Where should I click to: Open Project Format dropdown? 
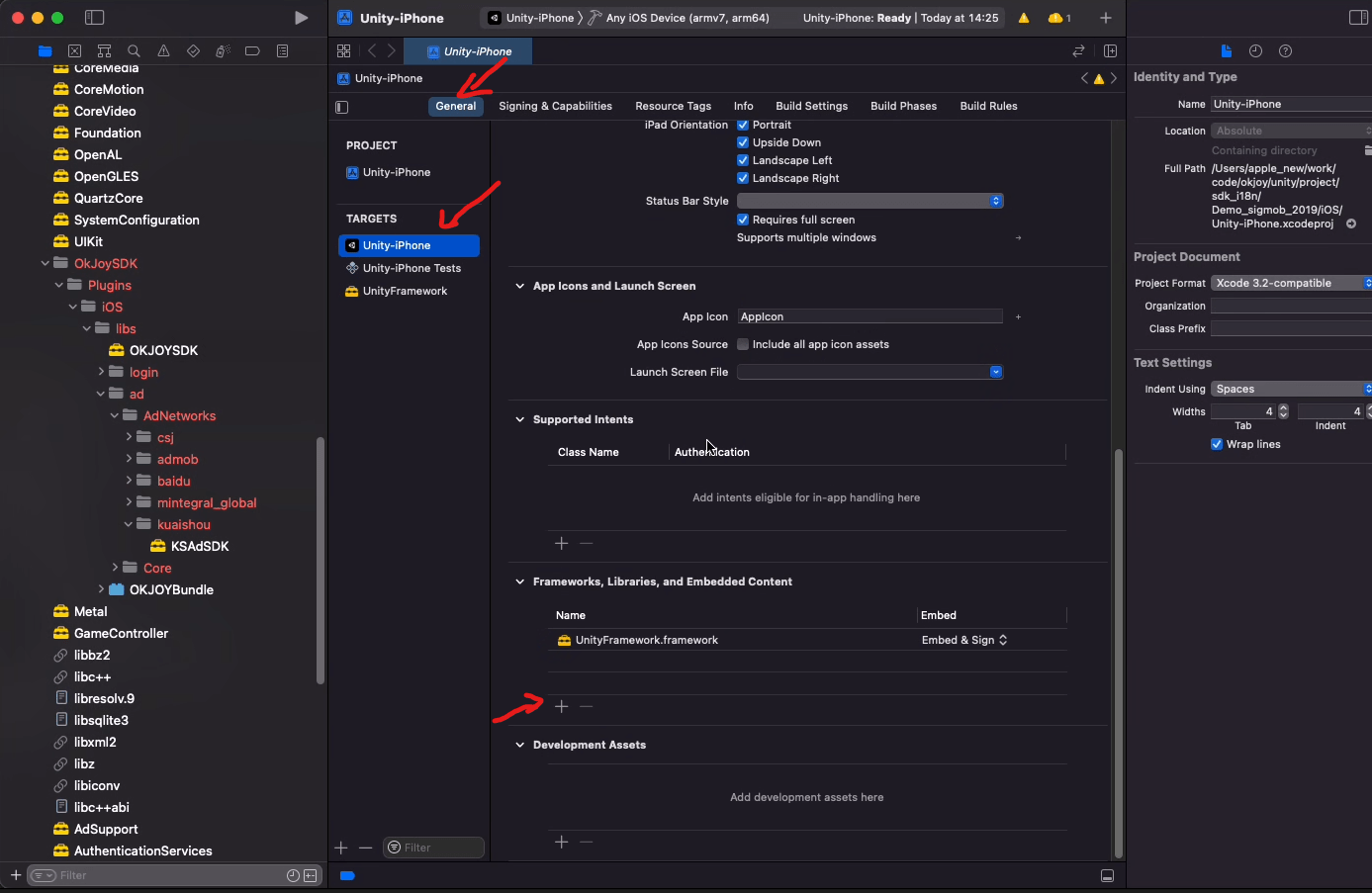tap(1292, 283)
